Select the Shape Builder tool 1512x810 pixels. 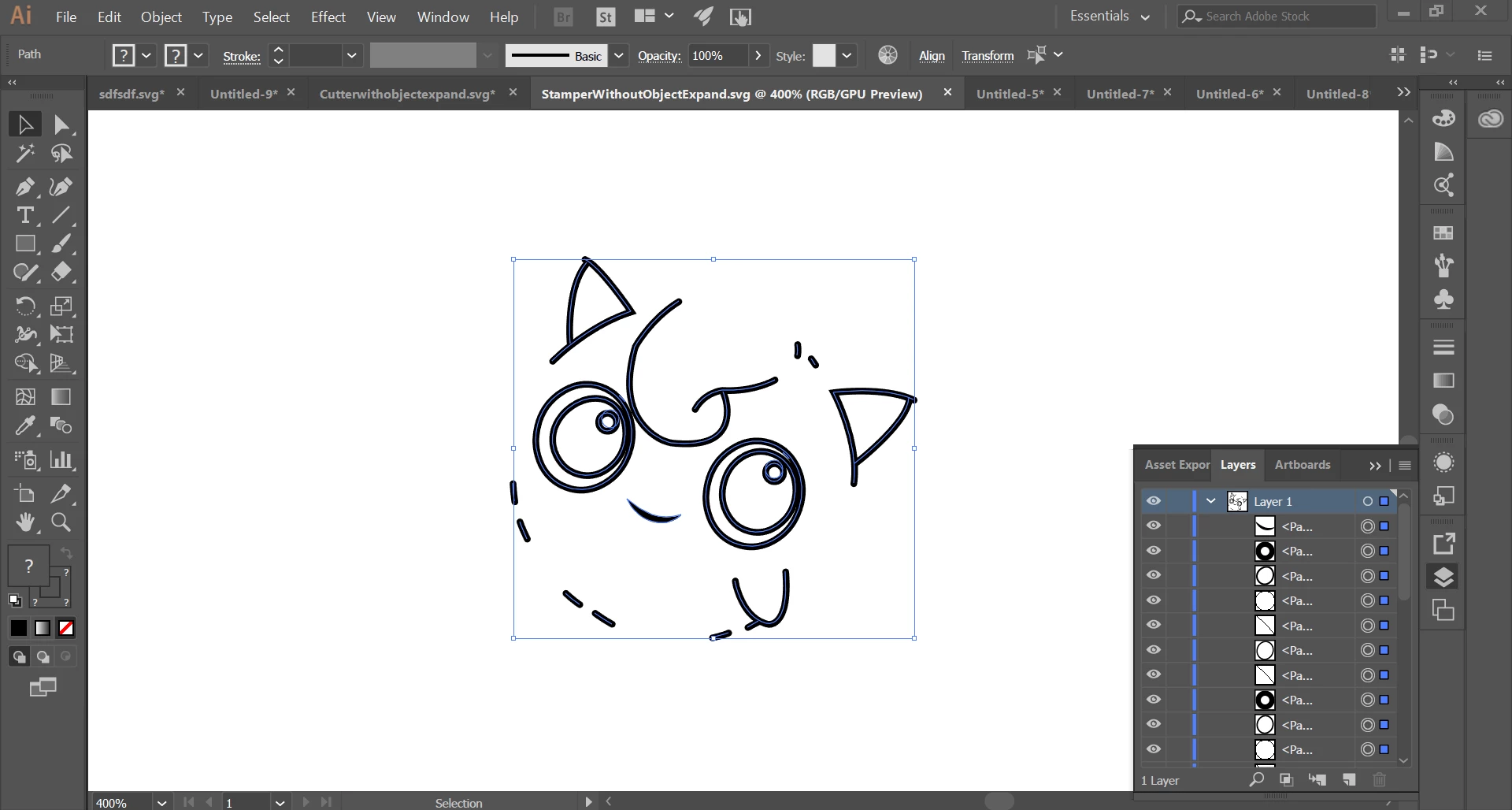pyautogui.click(x=25, y=363)
